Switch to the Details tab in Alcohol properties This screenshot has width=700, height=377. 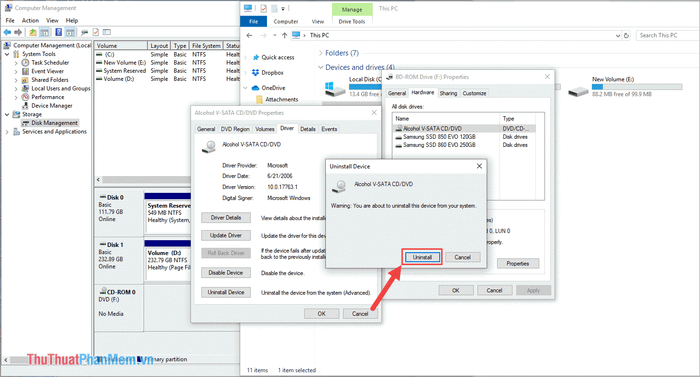pyautogui.click(x=308, y=129)
